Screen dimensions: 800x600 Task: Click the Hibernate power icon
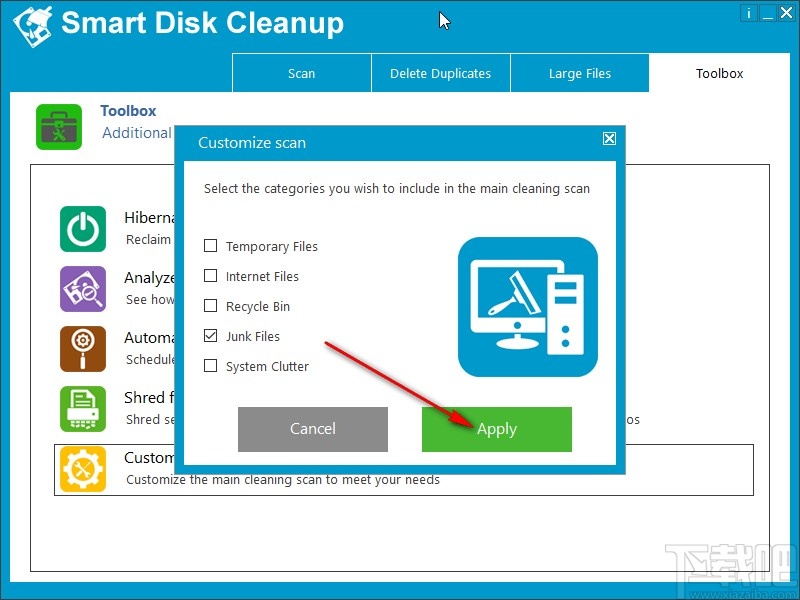point(83,229)
